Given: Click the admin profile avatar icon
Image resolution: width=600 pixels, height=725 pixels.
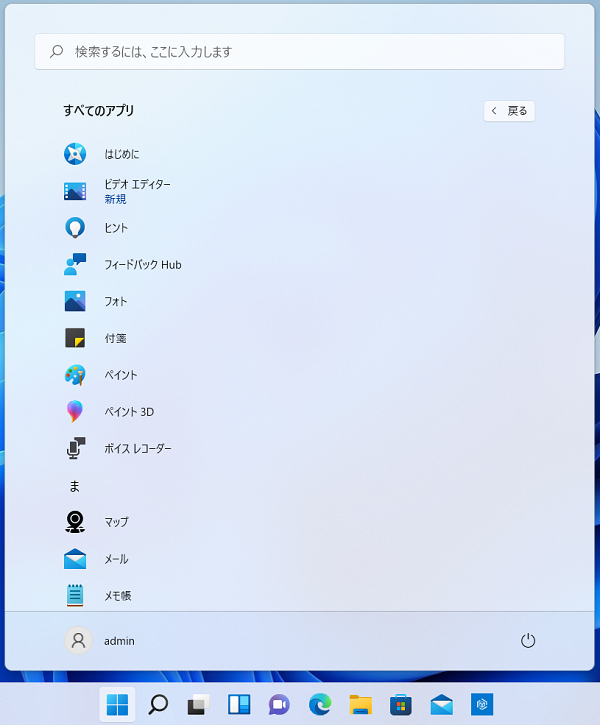Looking at the screenshot, I should click(x=78, y=640).
